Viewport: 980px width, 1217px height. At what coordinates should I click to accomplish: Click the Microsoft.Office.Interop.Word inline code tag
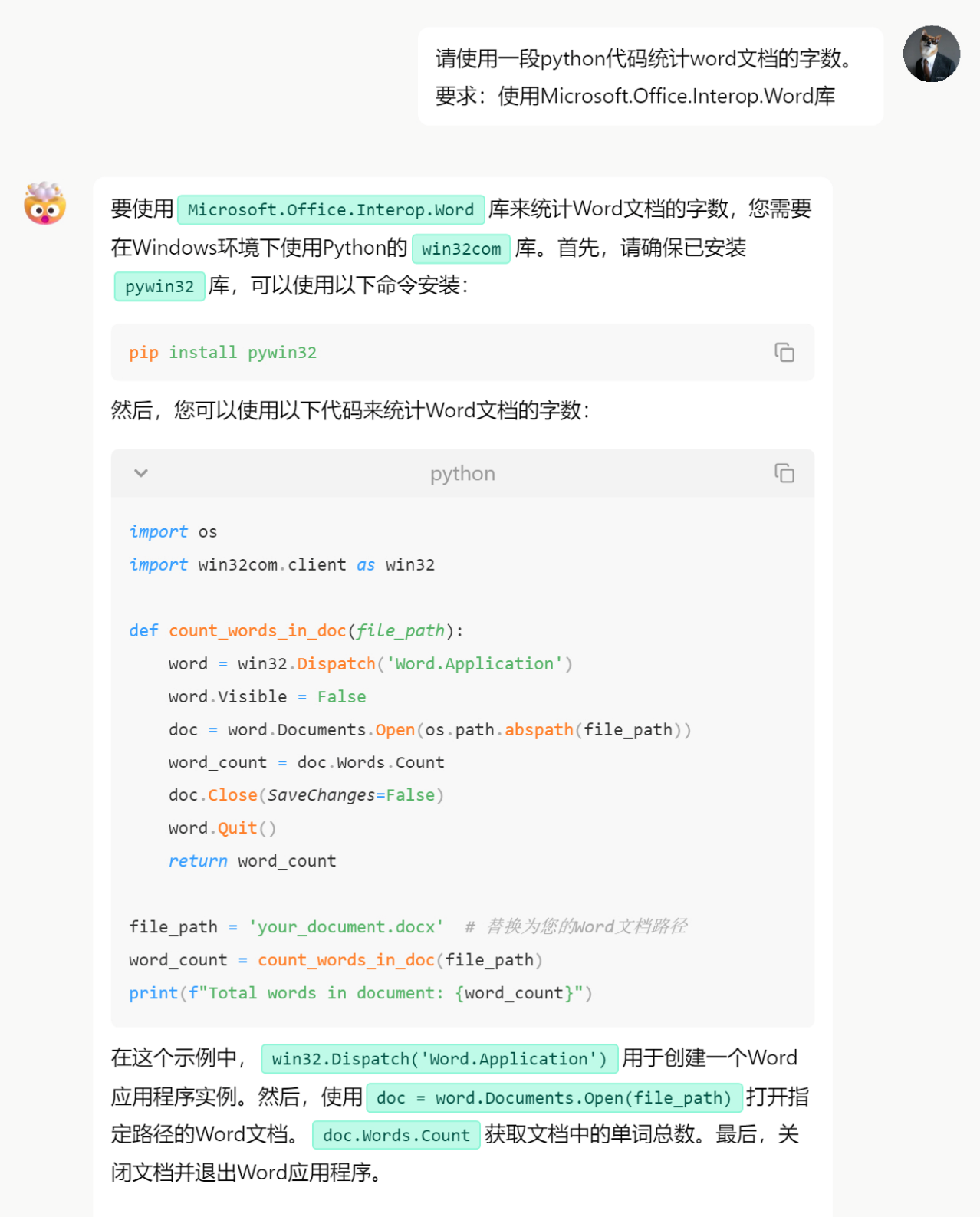point(331,210)
